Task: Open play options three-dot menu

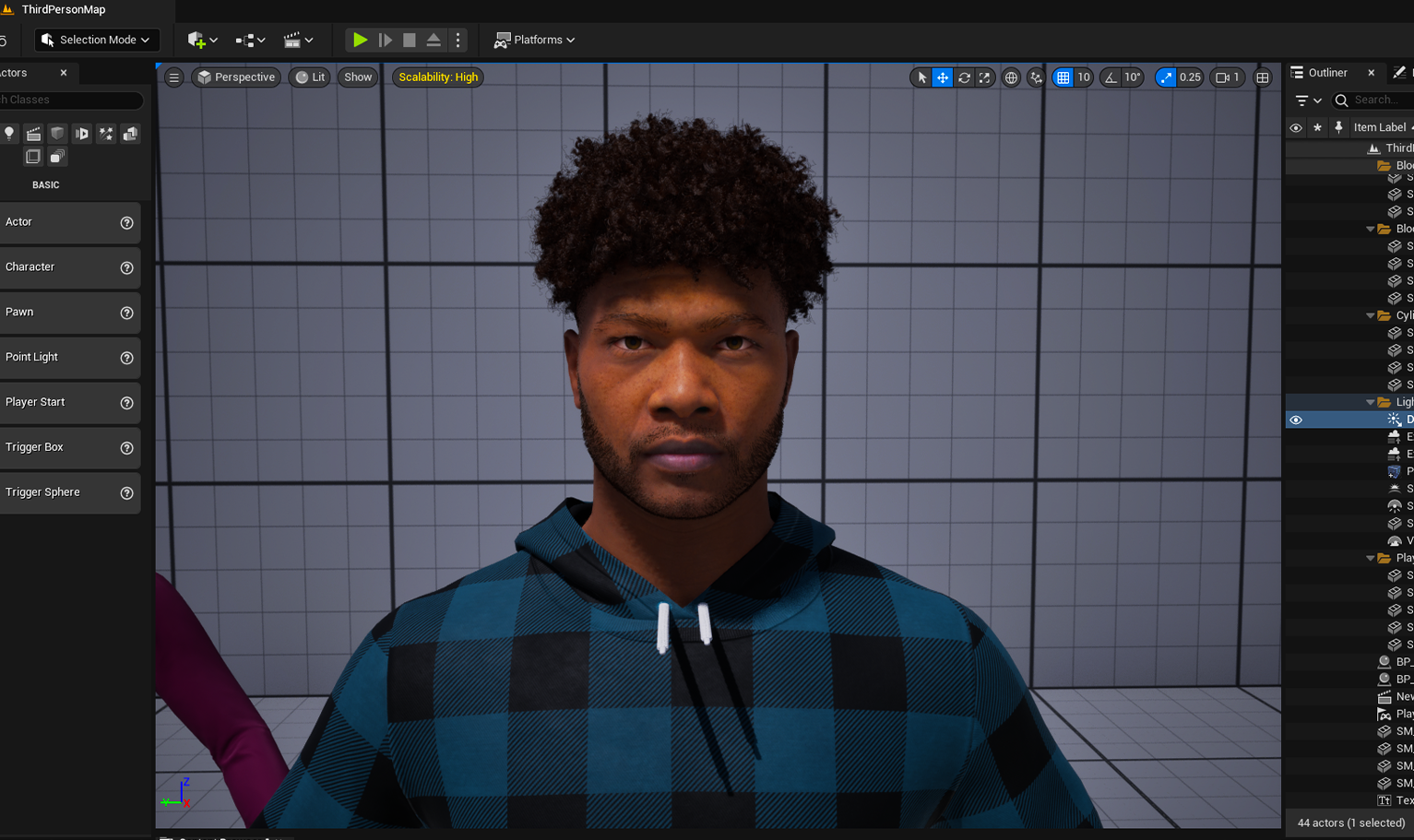Action: tap(457, 40)
